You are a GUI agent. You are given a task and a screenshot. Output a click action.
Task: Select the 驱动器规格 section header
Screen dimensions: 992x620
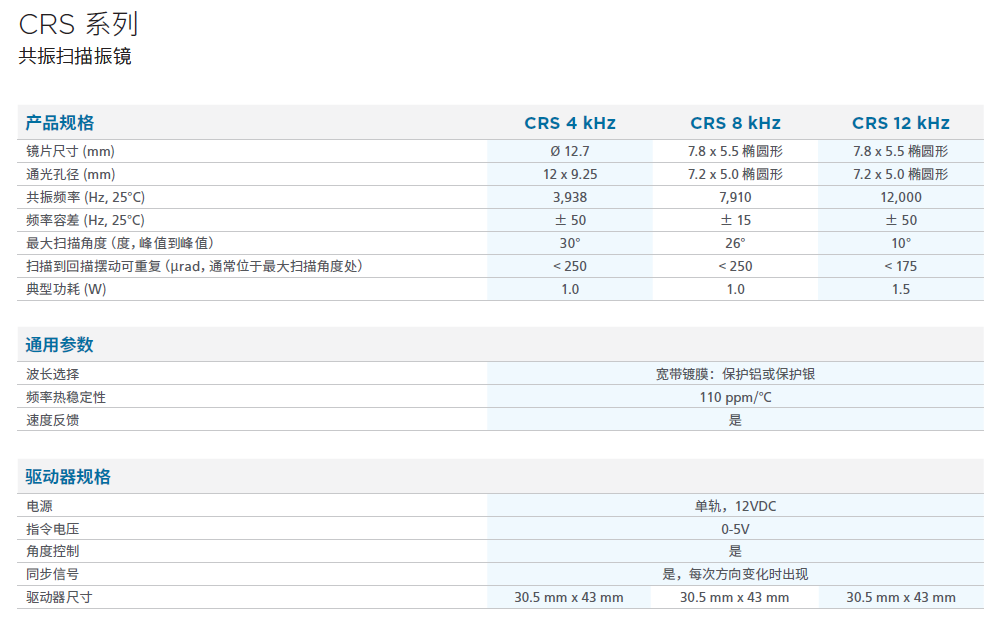coord(68,477)
